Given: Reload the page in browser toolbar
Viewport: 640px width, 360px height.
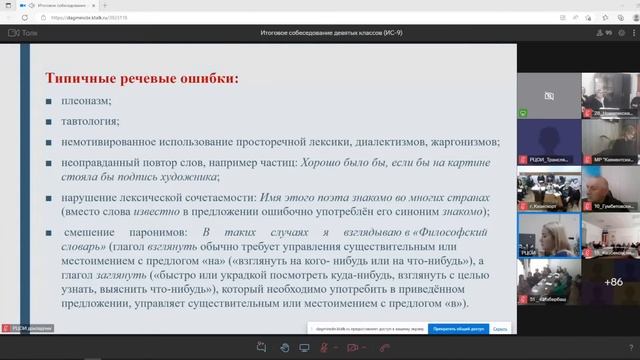Looking at the screenshot, I should (x=25, y=18).
